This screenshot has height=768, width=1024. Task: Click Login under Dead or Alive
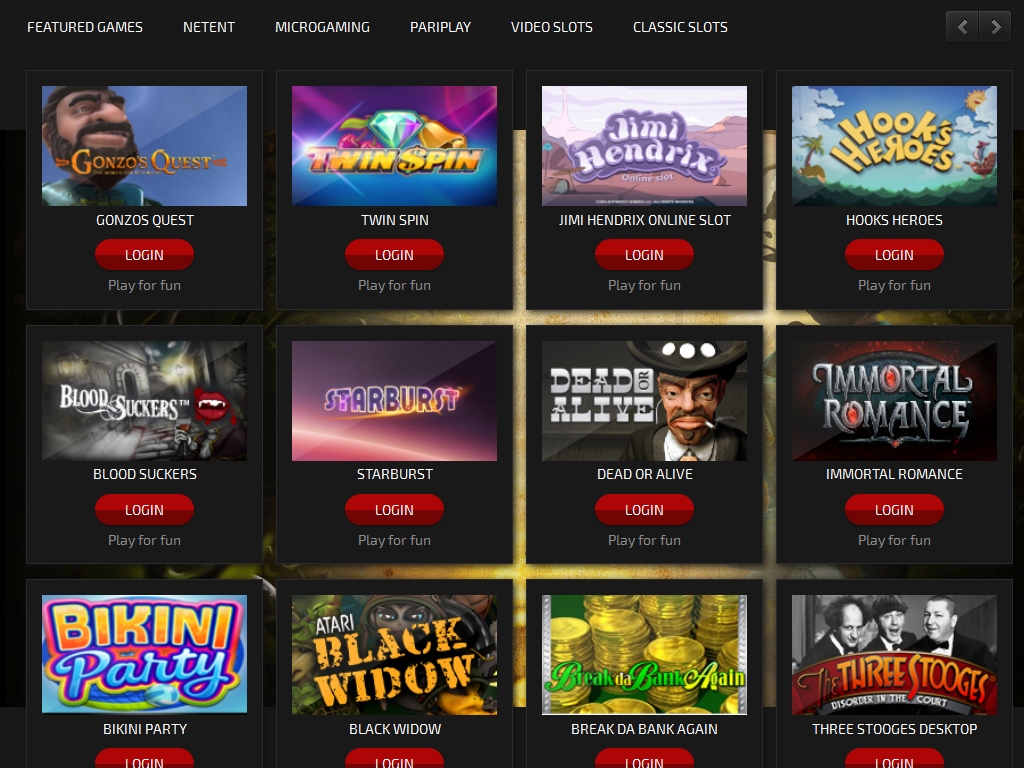coord(645,509)
